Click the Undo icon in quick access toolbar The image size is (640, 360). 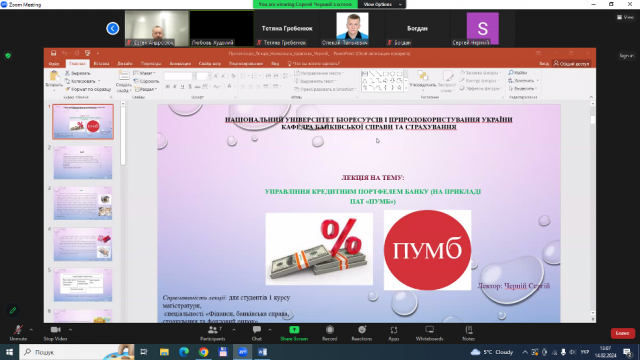(x=64, y=53)
